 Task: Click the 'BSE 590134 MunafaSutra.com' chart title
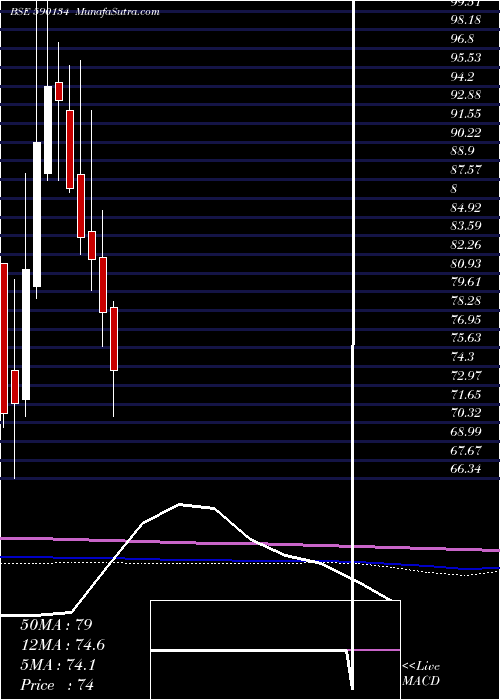pos(85,12)
